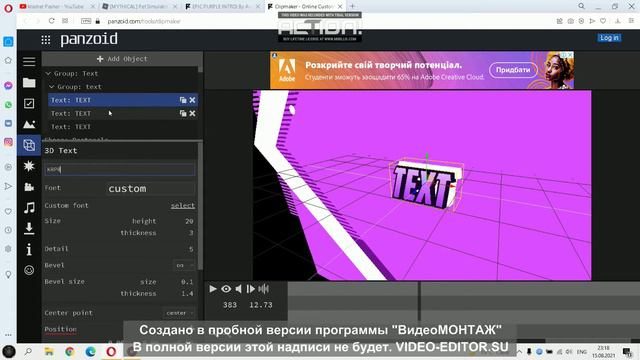Click the Opera taskbar icon

coord(111,351)
